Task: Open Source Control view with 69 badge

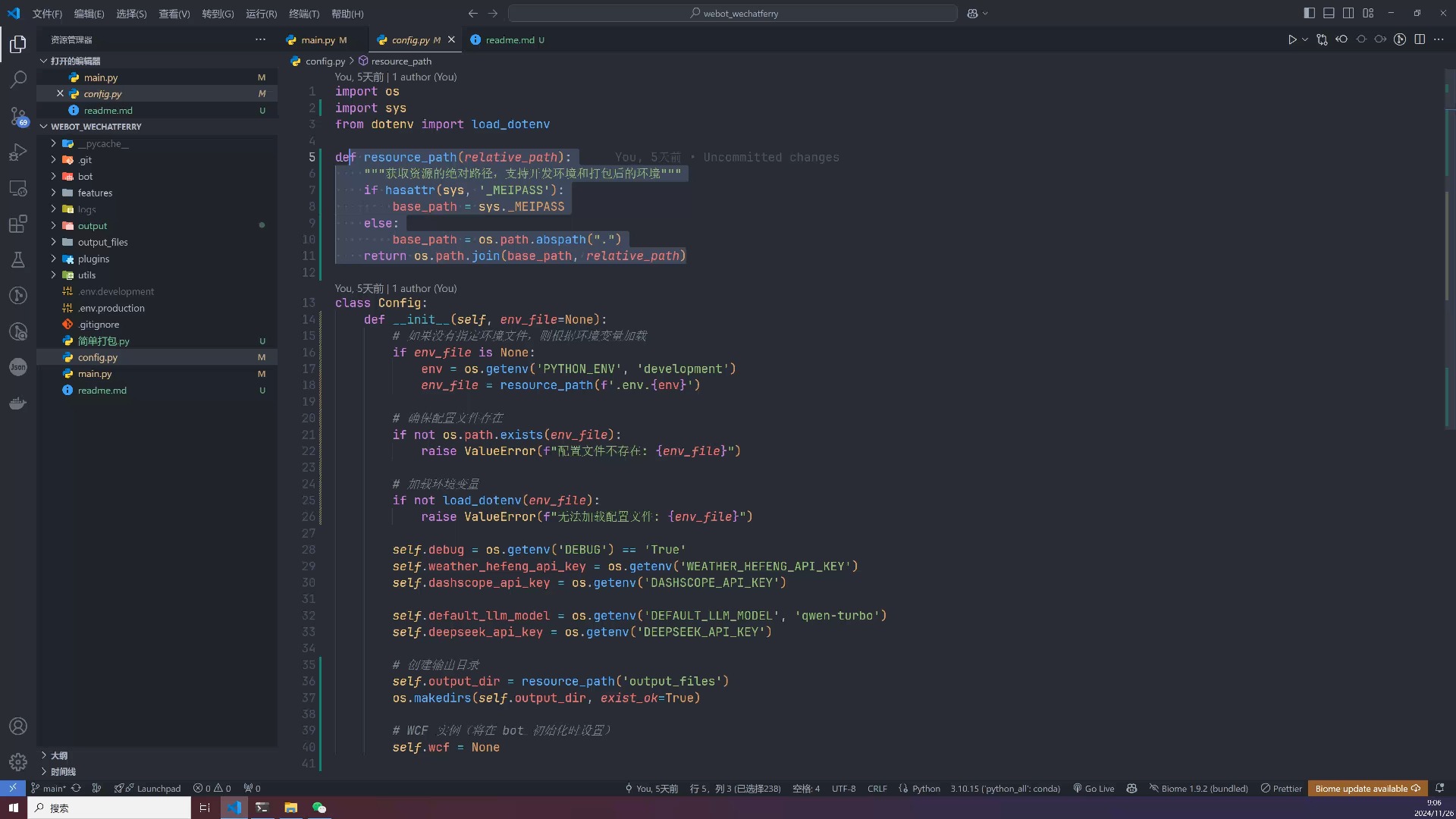Action: 18,116
